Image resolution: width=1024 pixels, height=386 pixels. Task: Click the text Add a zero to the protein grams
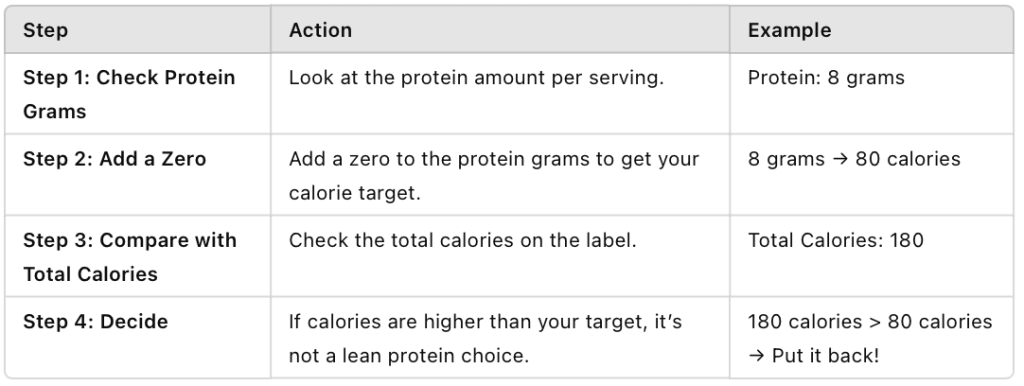[x=451, y=159]
